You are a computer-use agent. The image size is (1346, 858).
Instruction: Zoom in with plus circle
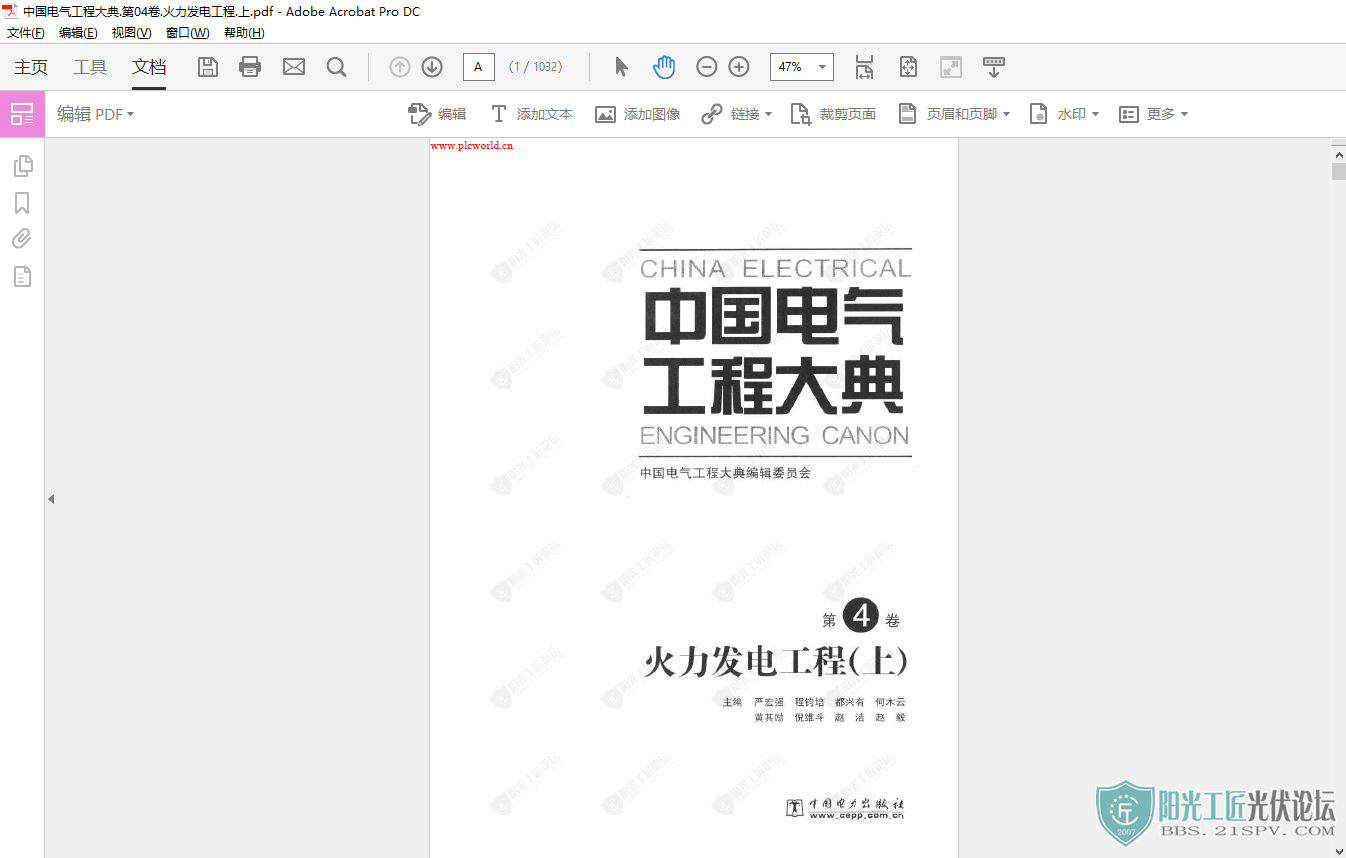coord(739,67)
